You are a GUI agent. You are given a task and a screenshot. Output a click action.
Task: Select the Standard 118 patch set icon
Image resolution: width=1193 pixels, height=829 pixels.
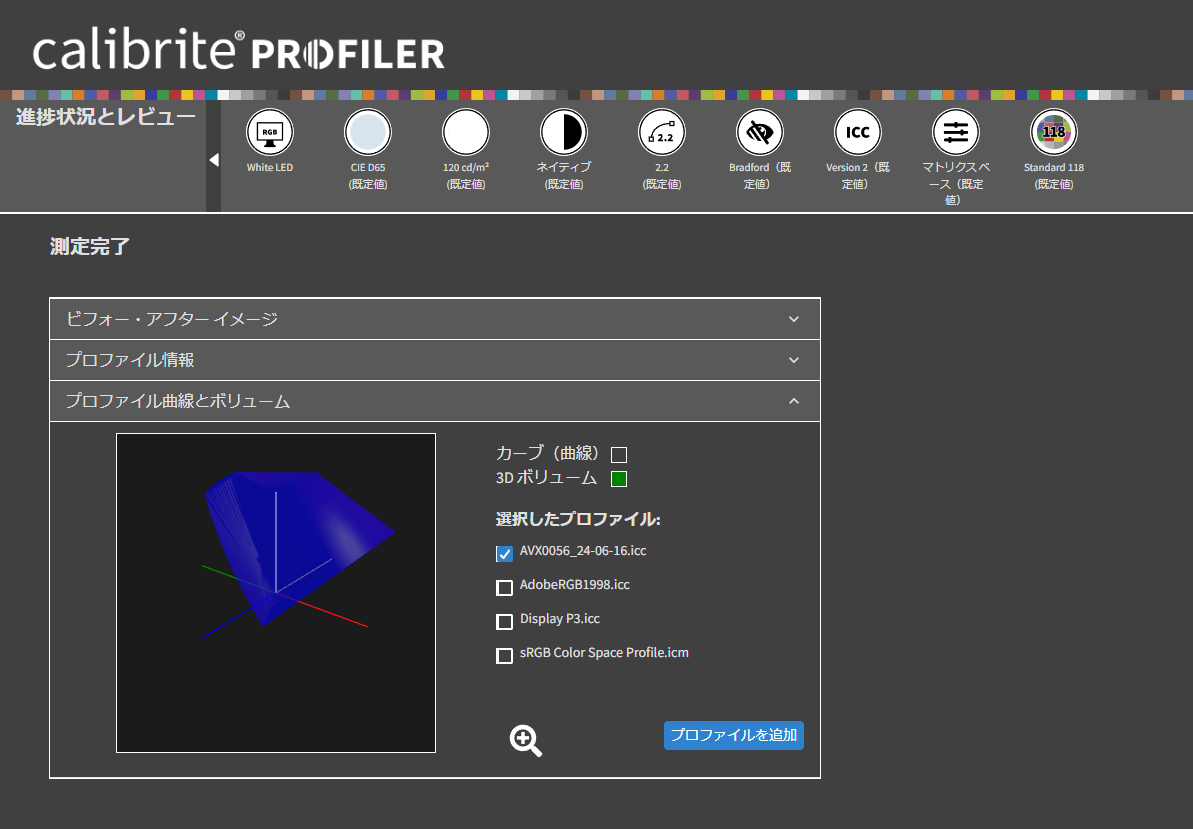(x=1053, y=132)
